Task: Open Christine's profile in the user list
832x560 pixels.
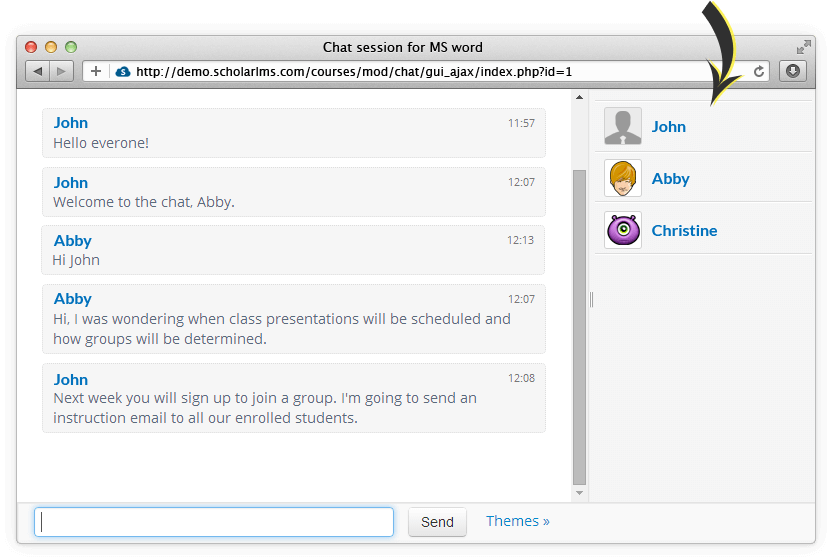Action: tap(684, 231)
